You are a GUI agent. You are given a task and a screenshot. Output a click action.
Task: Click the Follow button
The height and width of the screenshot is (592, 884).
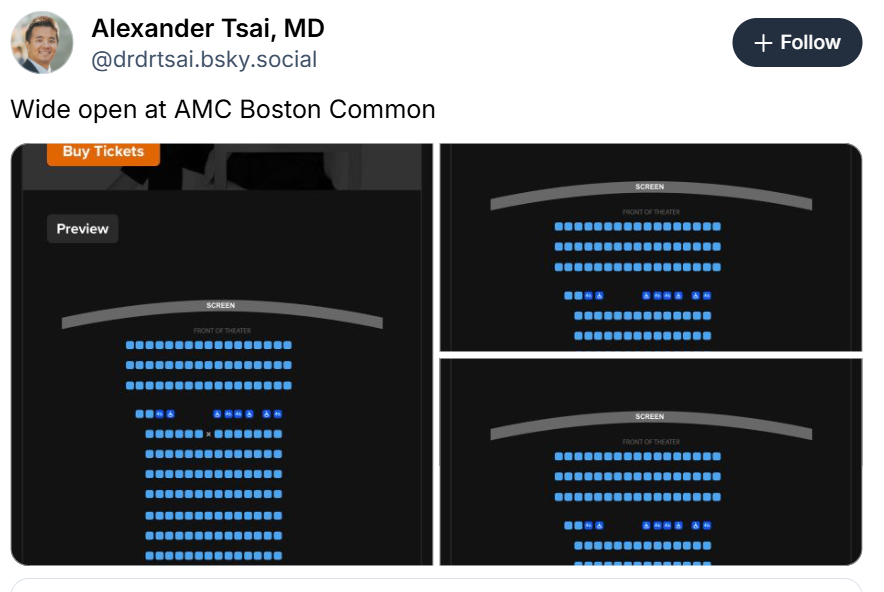point(797,43)
